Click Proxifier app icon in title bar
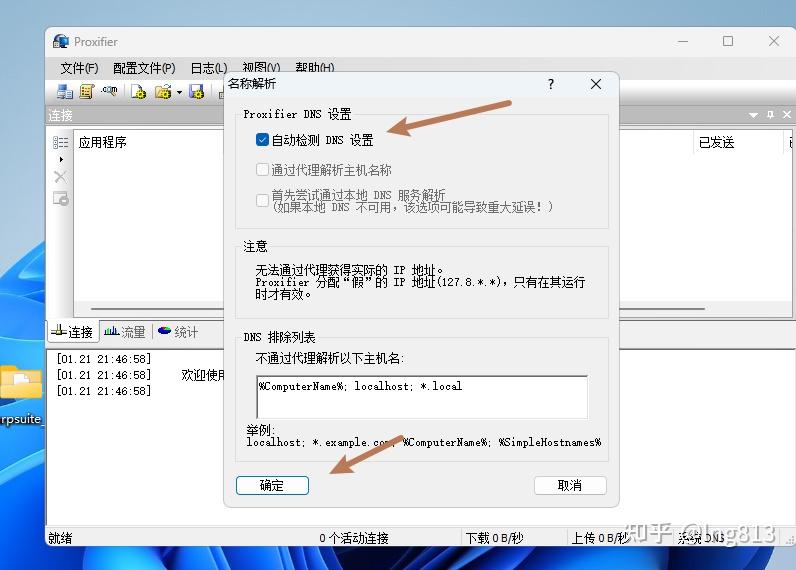 61,42
